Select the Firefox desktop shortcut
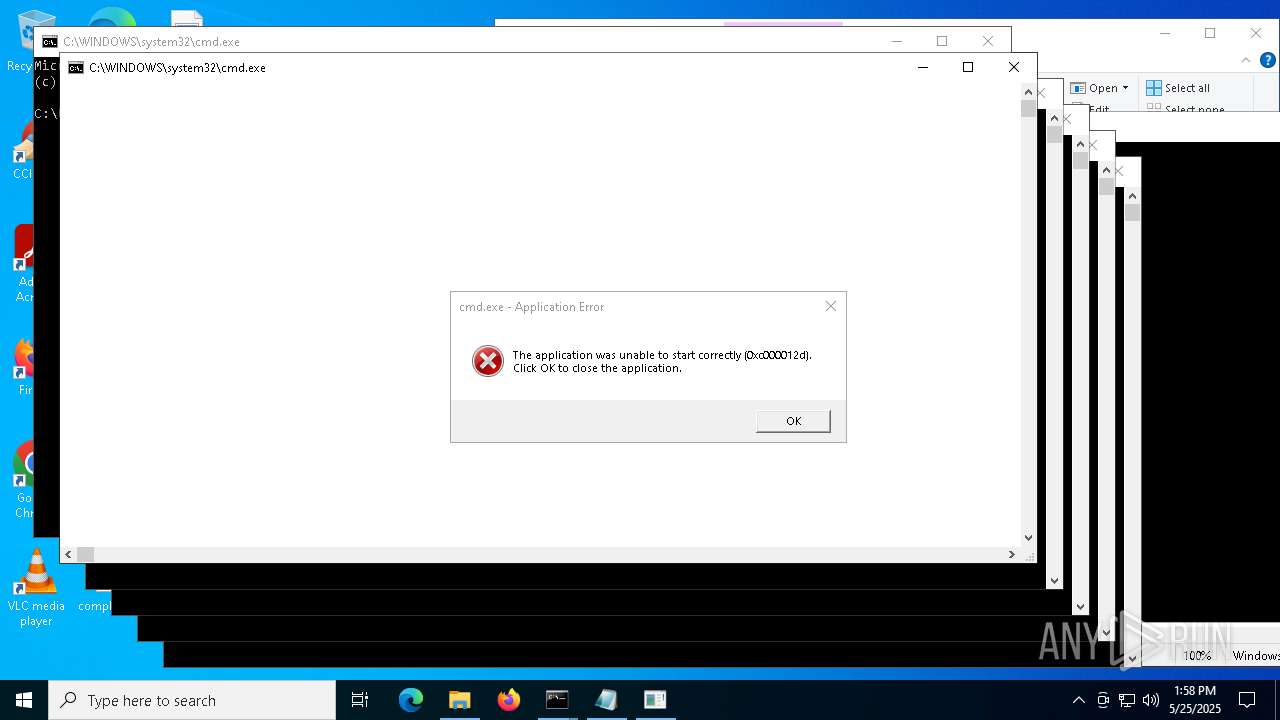The width and height of the screenshot is (1280, 720). [23, 366]
